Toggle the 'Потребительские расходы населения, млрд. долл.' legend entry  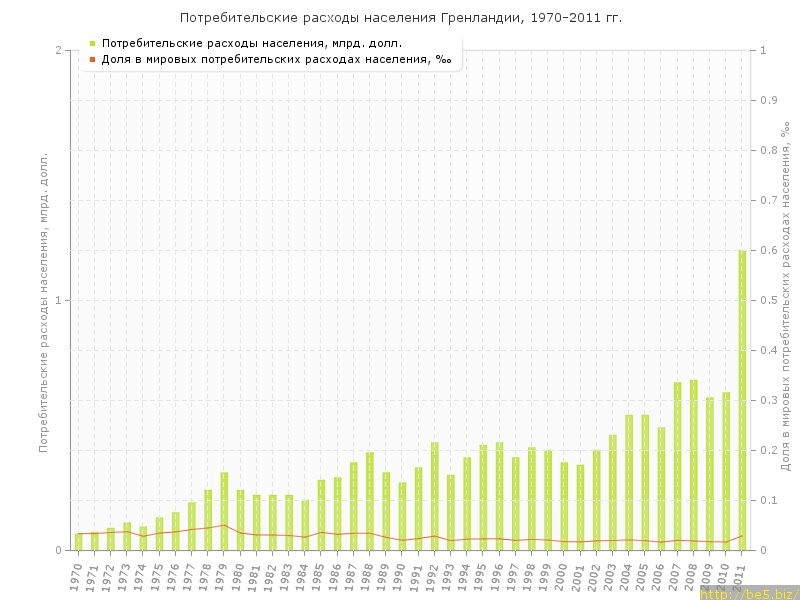pyautogui.click(x=252, y=43)
